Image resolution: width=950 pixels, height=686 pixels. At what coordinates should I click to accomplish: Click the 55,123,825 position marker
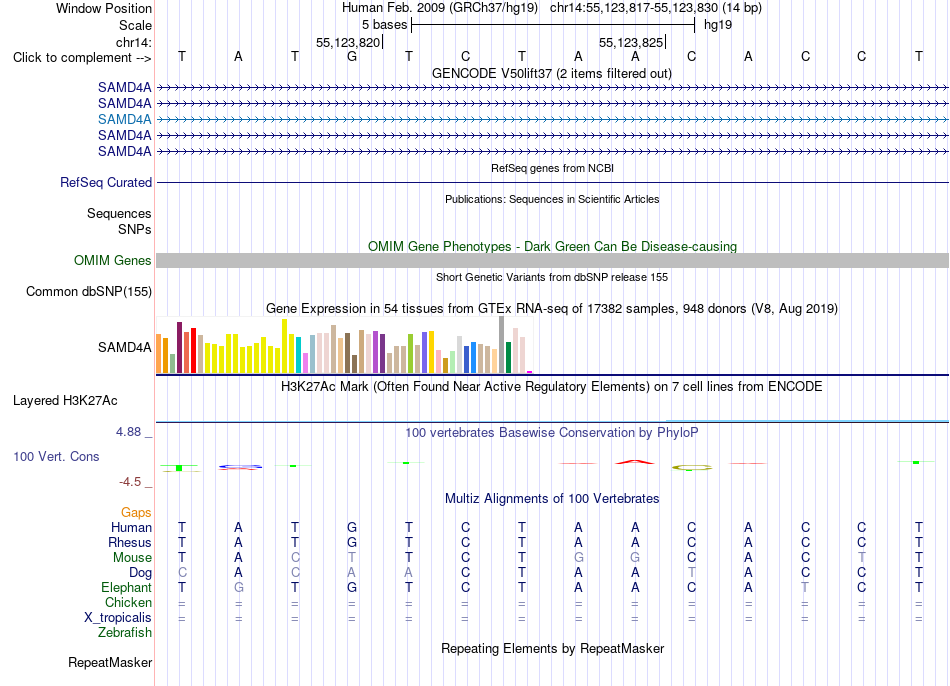(x=631, y=42)
